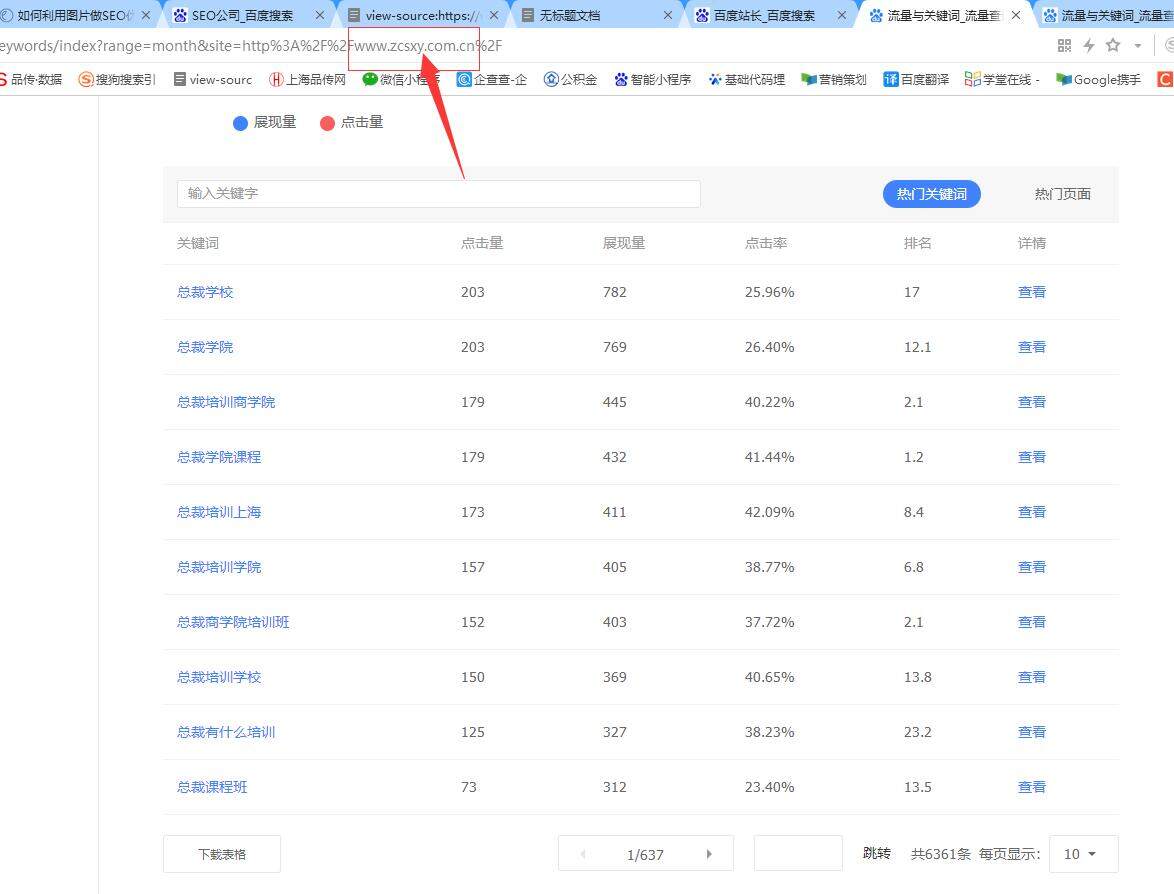Click the lightning icon next to address bar

tap(1089, 46)
